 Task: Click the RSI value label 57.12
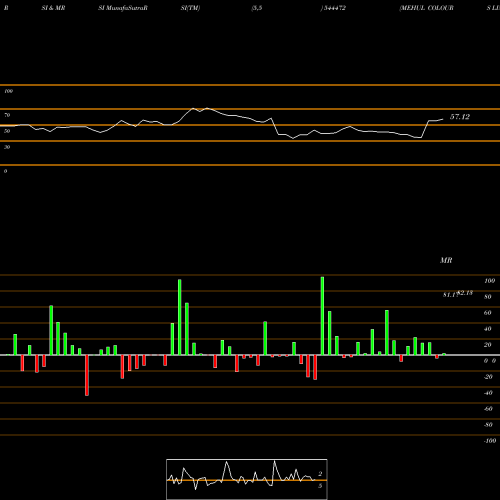(460, 117)
